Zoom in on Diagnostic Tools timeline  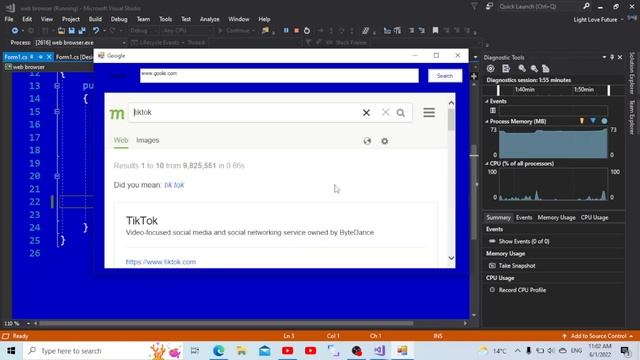coord(522,69)
